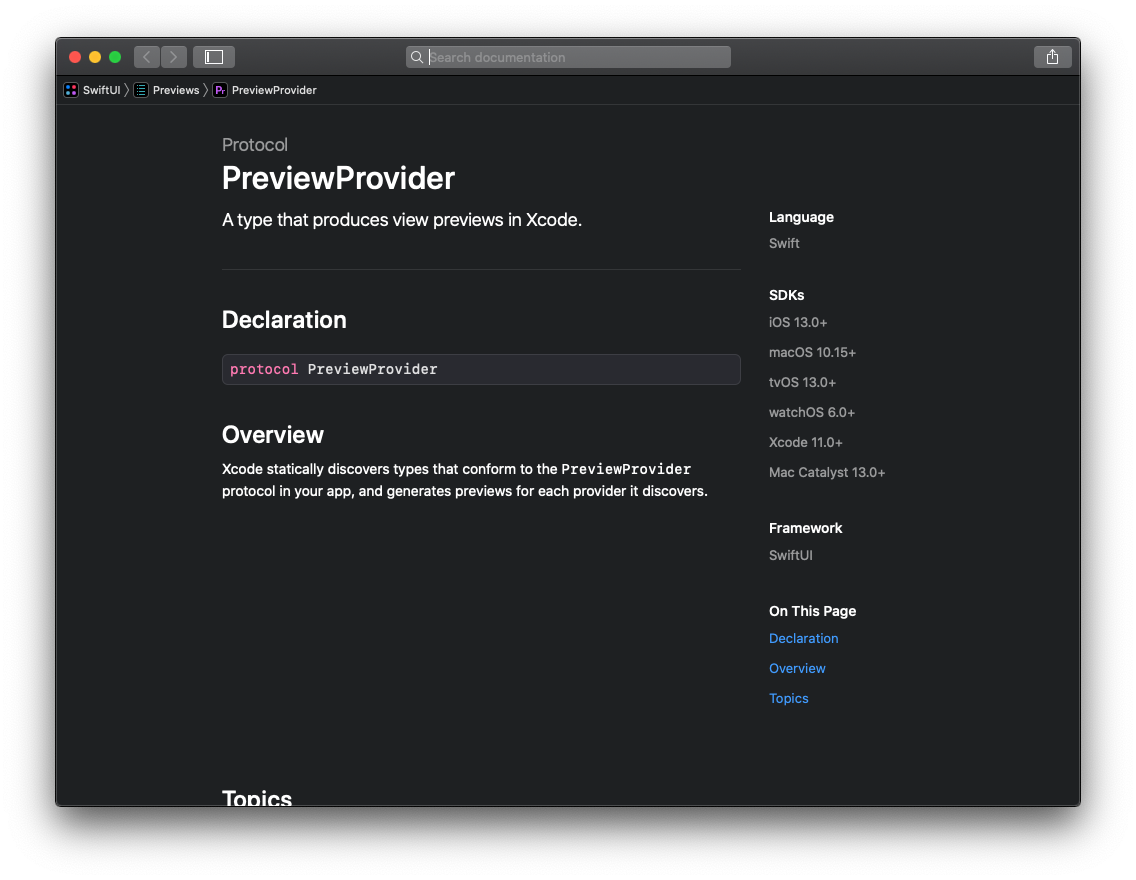Click the magnifying glass search icon

click(417, 57)
